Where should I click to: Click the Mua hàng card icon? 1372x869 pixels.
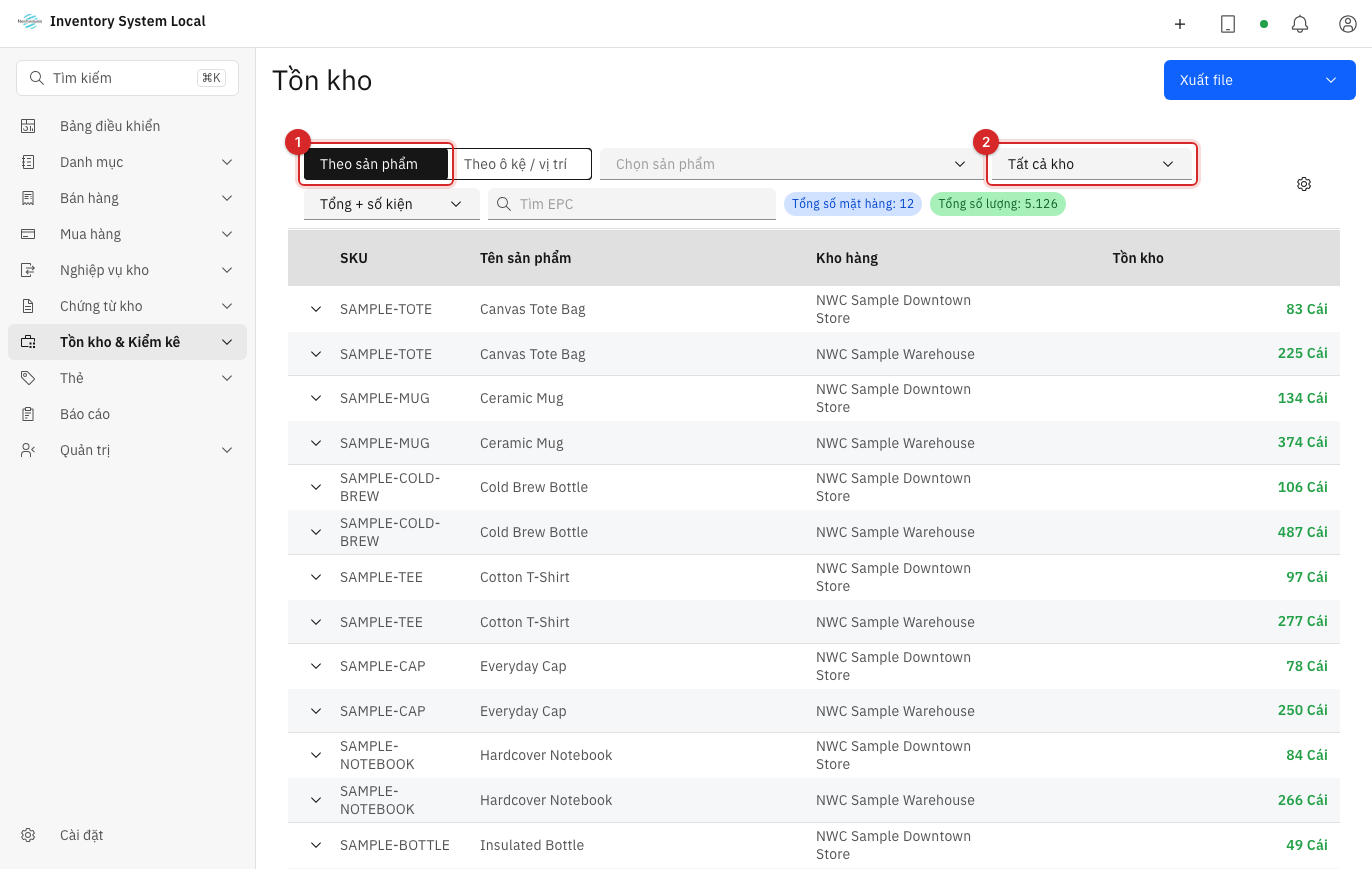click(28, 234)
